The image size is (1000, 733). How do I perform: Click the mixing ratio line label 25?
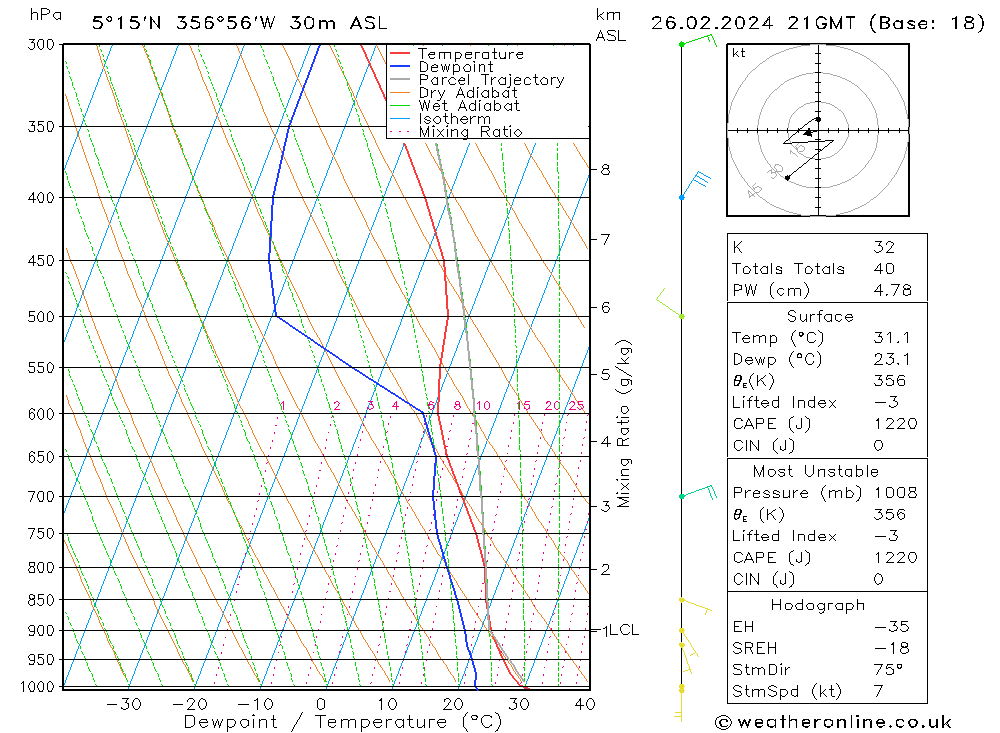tap(577, 406)
